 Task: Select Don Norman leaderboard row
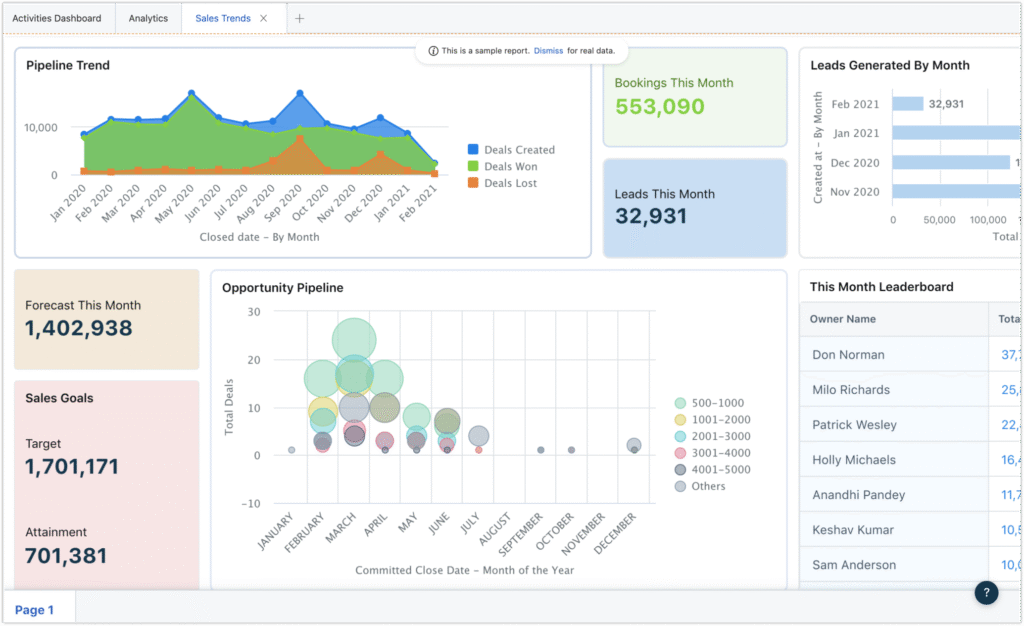point(848,355)
